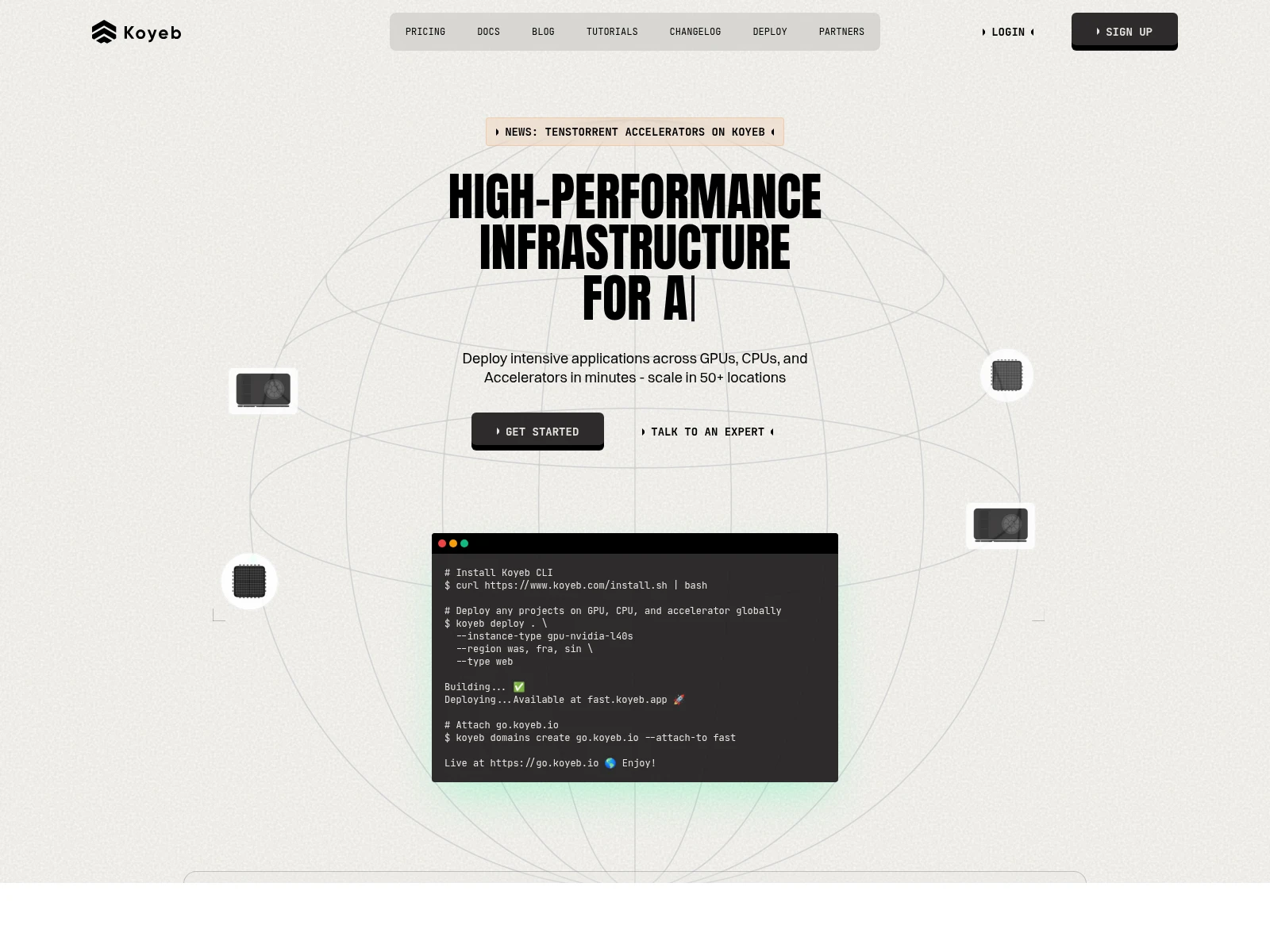
Task: Go to the Tutorials section
Action: (612, 32)
